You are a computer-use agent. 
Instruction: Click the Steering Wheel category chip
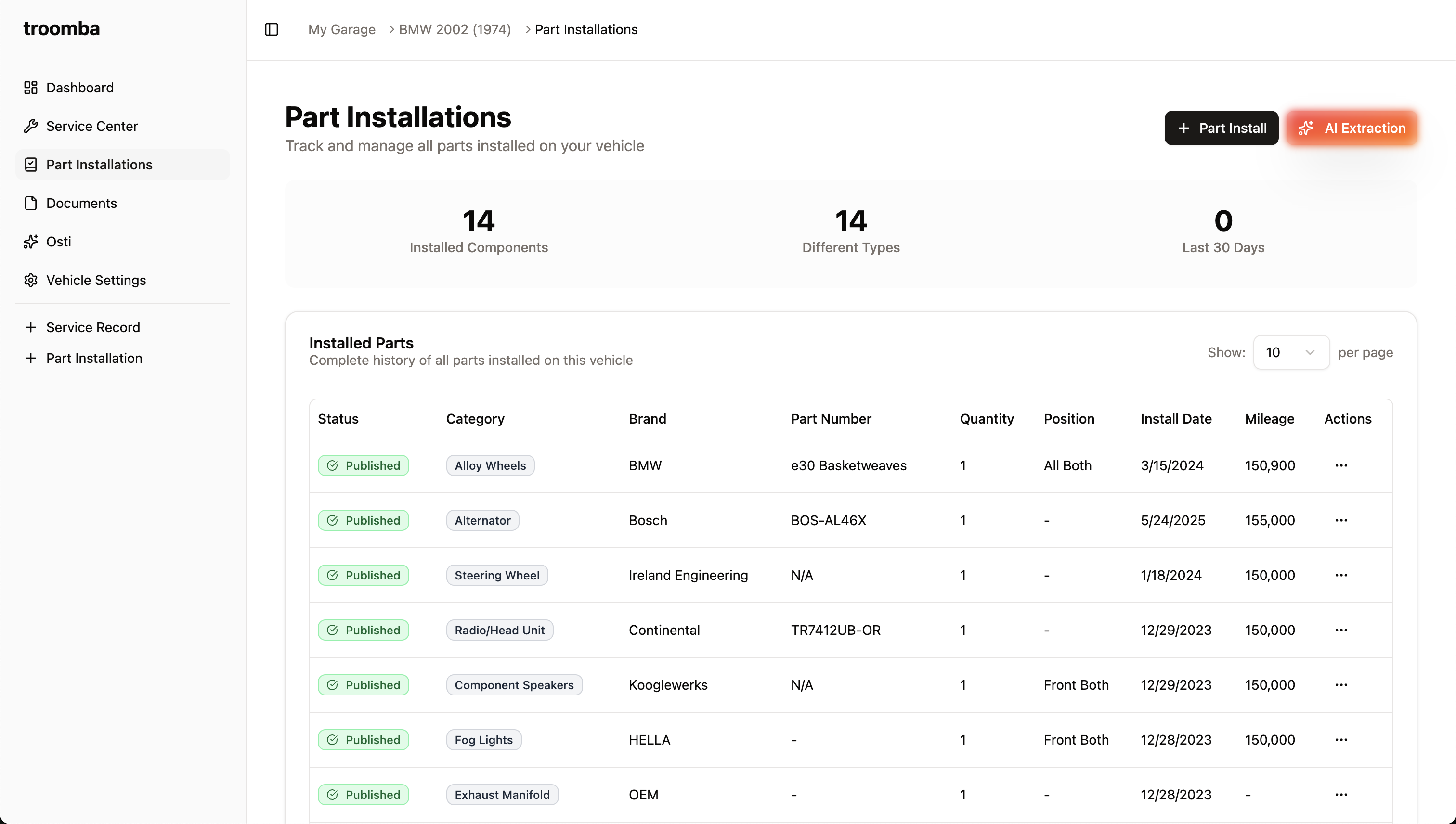[496, 575]
